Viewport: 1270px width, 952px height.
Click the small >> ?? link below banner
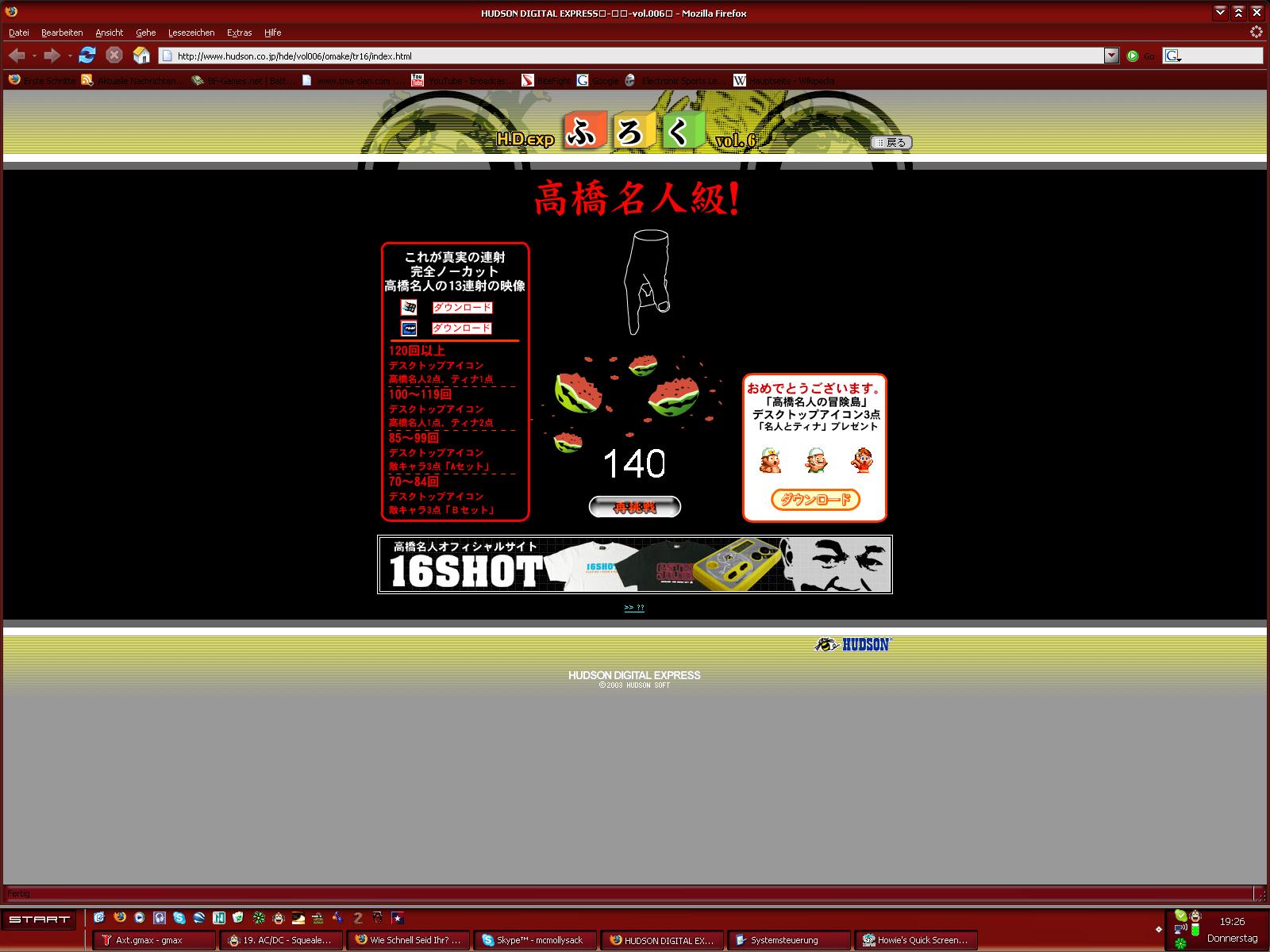(634, 608)
